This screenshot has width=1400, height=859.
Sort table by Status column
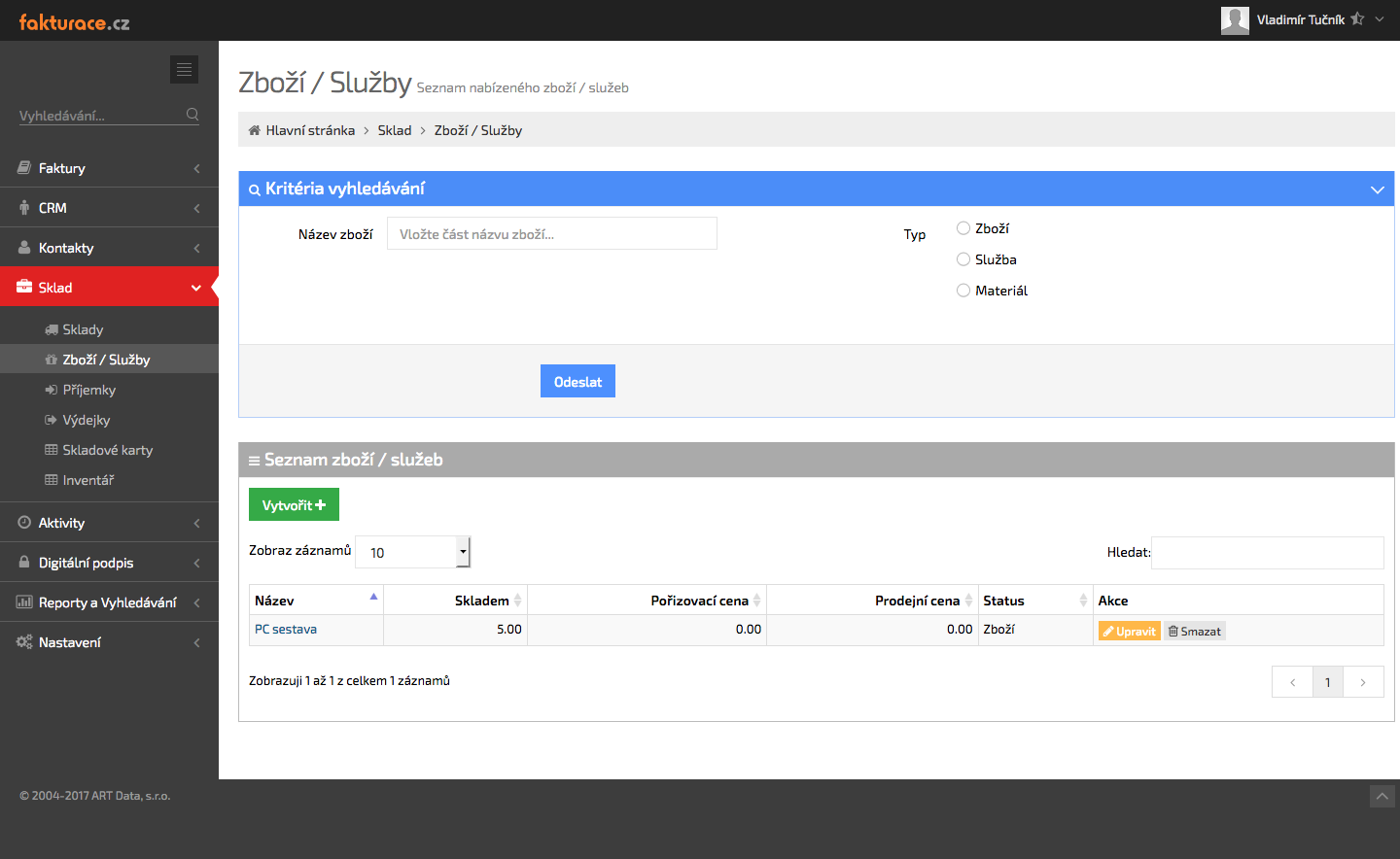[x=1035, y=601]
